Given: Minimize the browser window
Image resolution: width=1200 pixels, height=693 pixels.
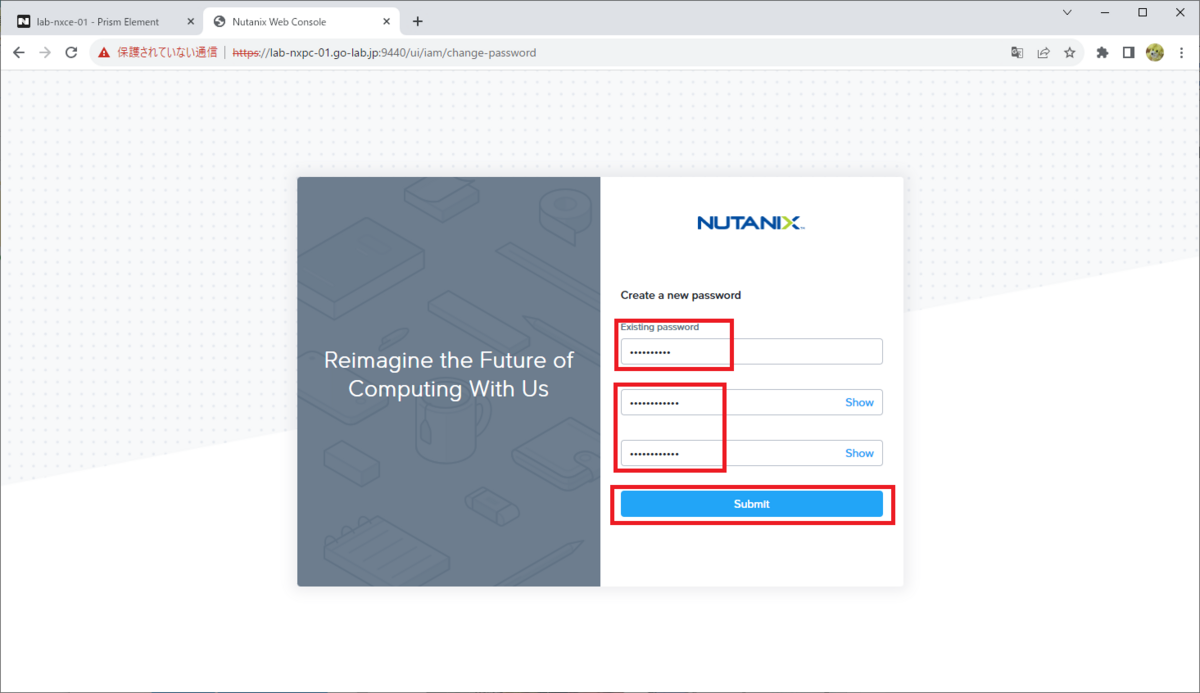Looking at the screenshot, I should click(x=1105, y=13).
